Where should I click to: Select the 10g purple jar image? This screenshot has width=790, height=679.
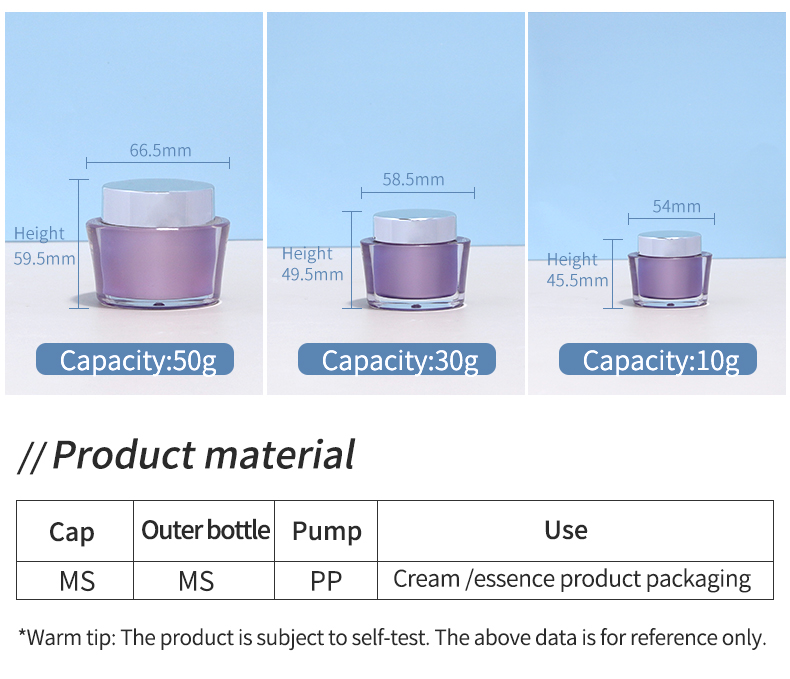(670, 269)
